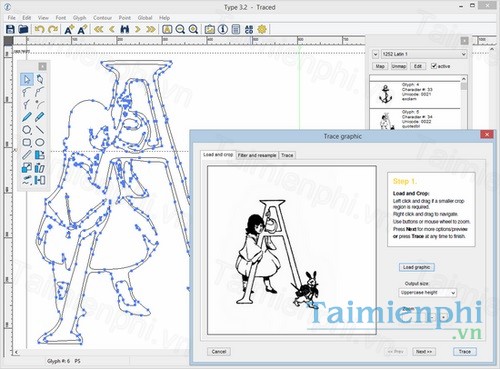Click the Zoom in magnifier icon

tap(194, 29)
